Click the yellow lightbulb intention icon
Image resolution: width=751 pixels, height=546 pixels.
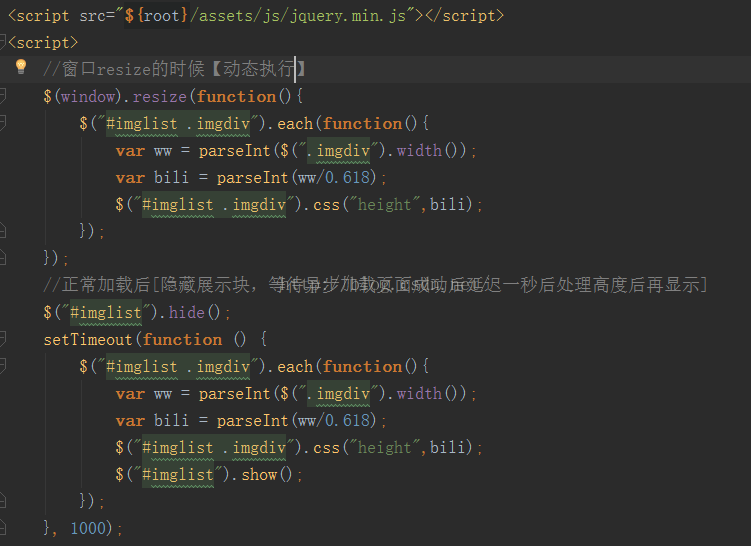21,67
